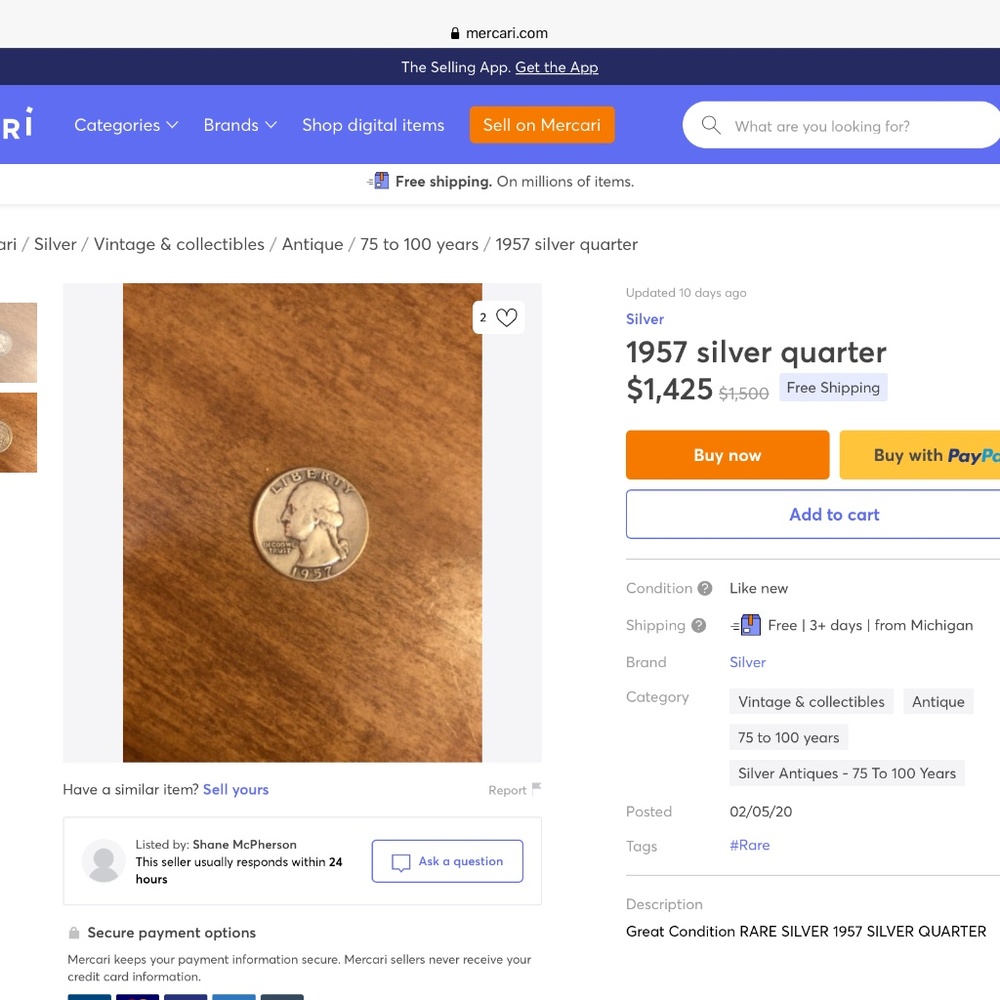Viewport: 1000px width, 1000px height.
Task: Click the Shipping help question mark
Action: tap(700, 625)
